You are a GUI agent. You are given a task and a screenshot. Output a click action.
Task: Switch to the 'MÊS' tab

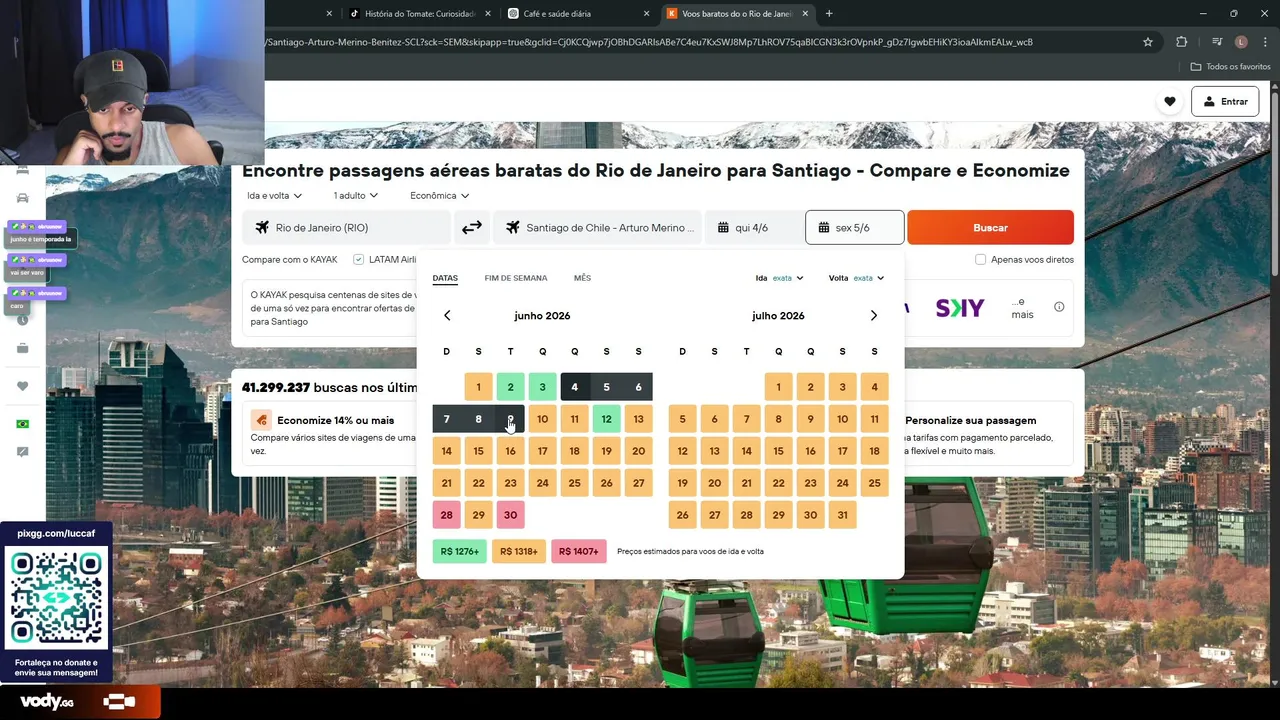coord(582,278)
